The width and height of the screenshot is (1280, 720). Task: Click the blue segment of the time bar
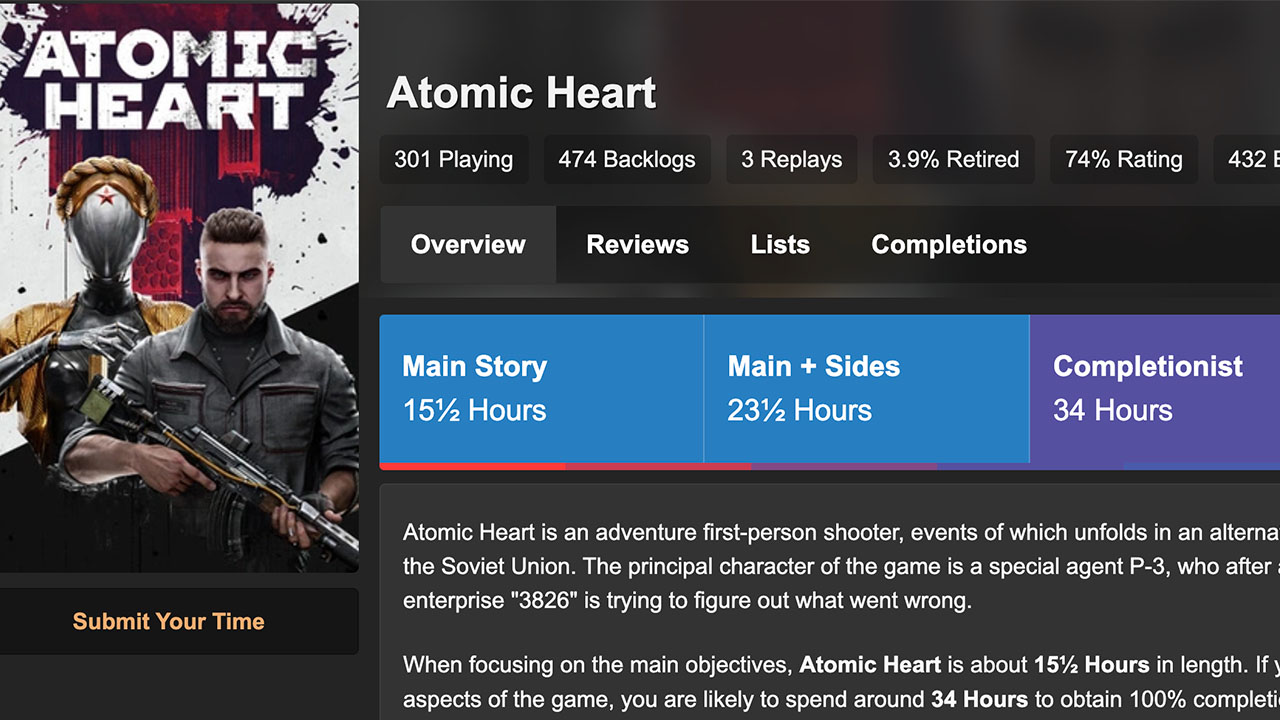click(x=1202, y=466)
